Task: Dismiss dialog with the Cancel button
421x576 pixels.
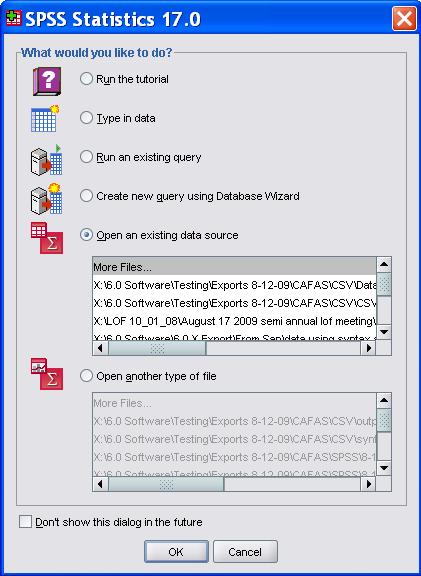Action: pyautogui.click(x=245, y=551)
